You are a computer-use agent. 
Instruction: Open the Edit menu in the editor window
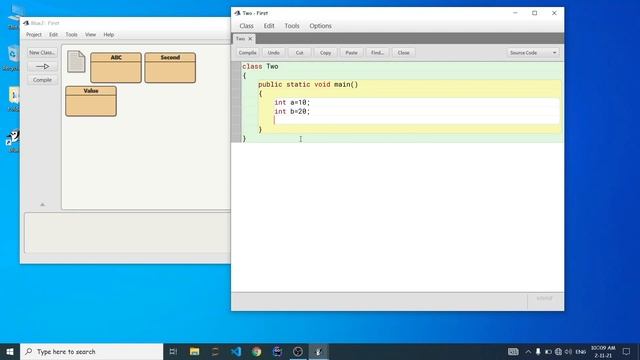pyautogui.click(x=269, y=26)
